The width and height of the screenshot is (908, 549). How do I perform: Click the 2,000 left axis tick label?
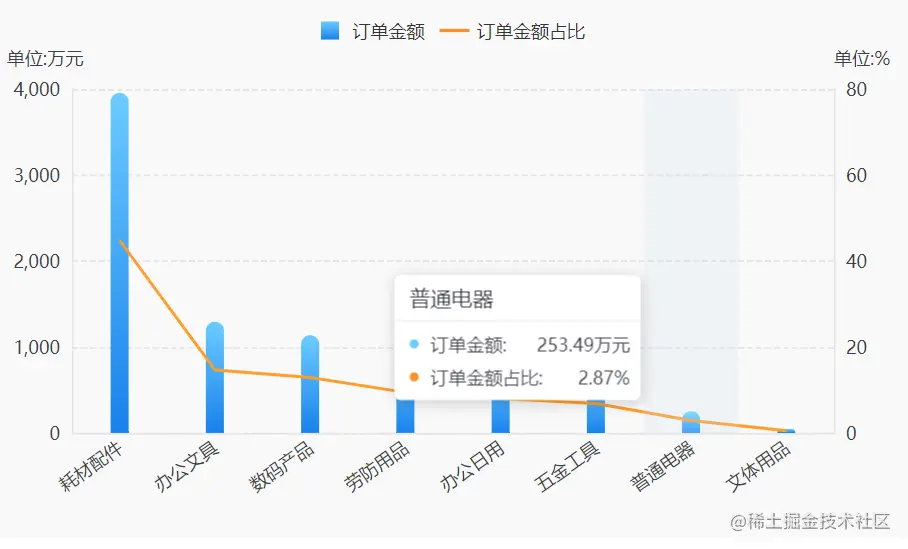pyautogui.click(x=37, y=261)
